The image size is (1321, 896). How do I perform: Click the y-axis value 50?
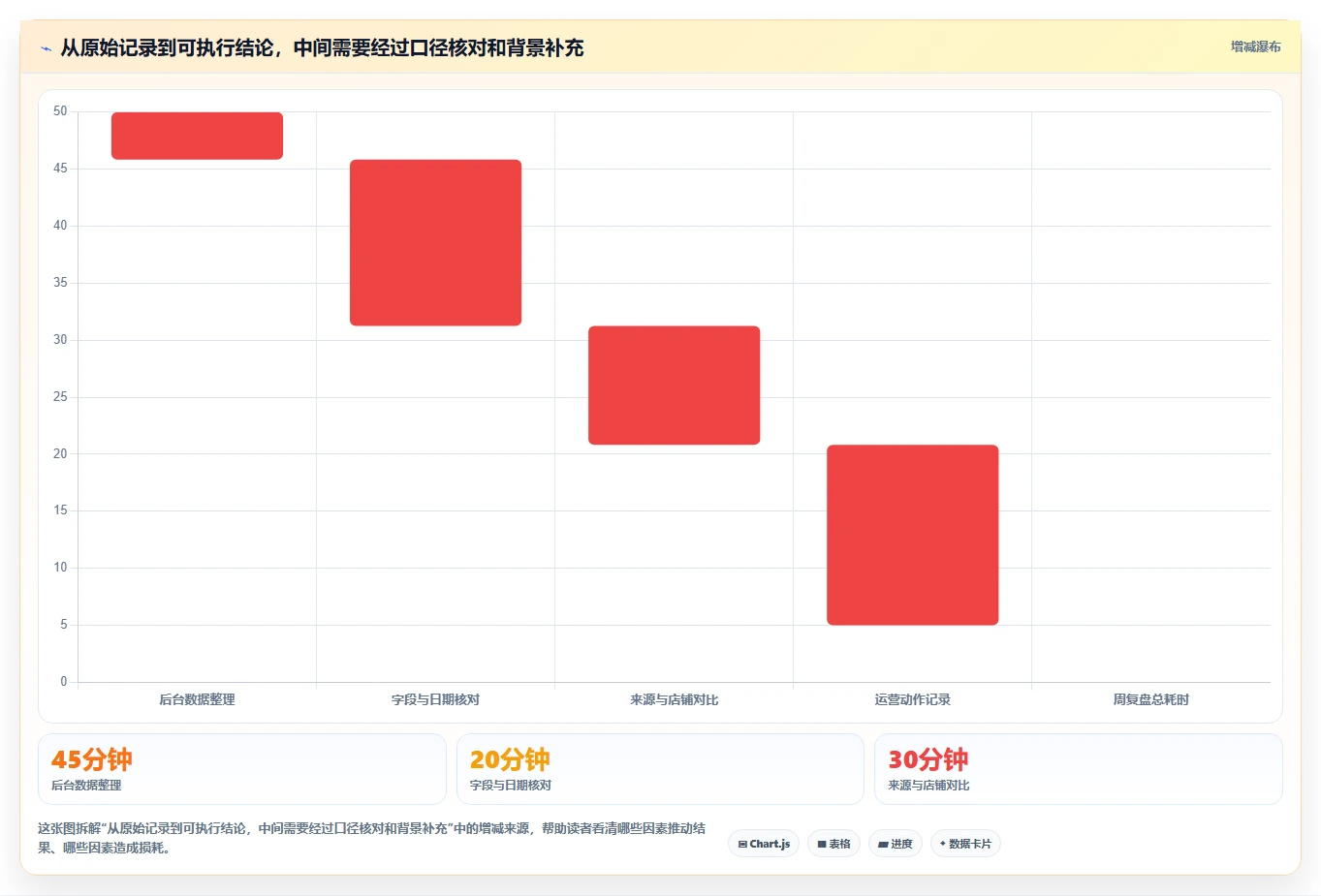[x=60, y=111]
